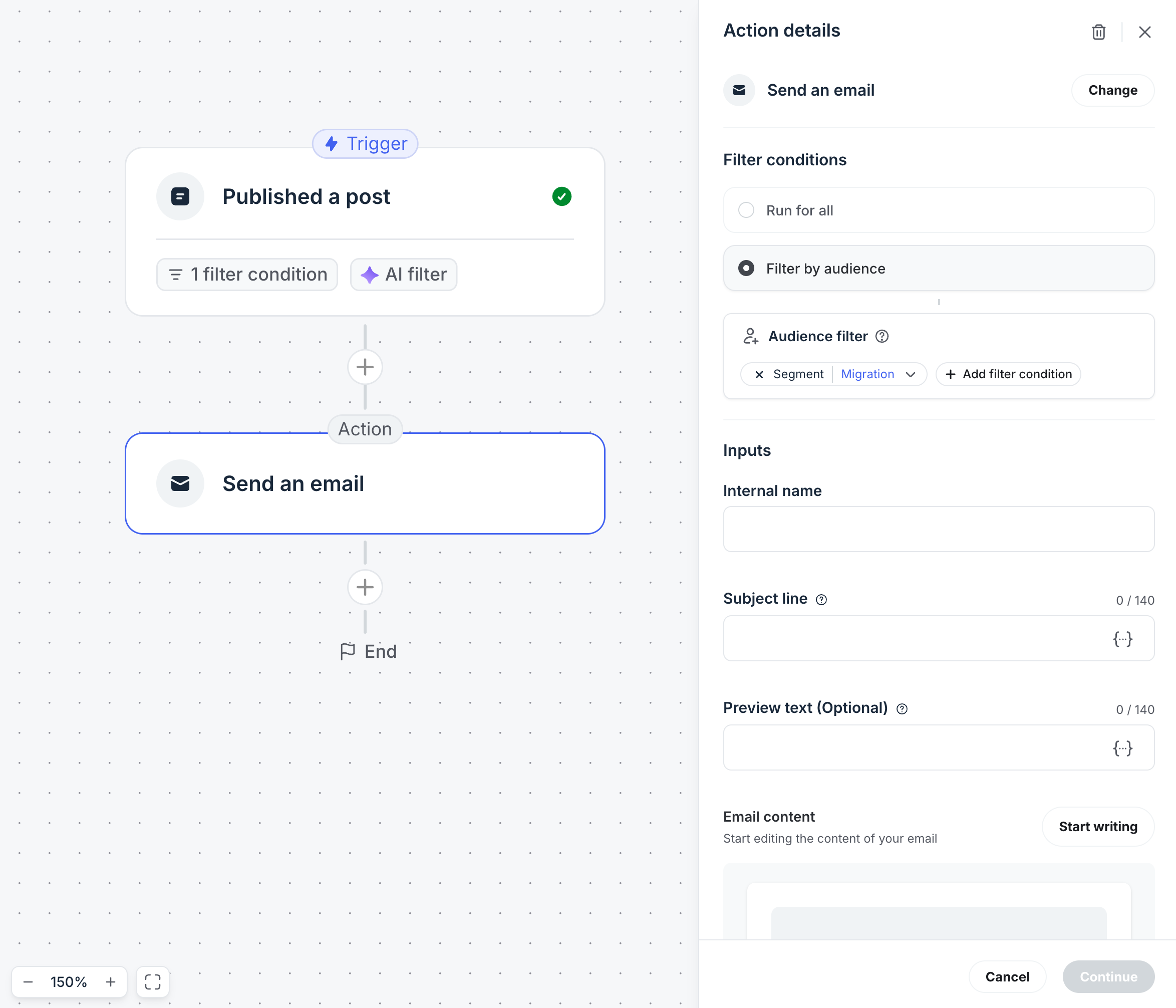Click the envelope icon in action card
Image resolution: width=1176 pixels, height=1008 pixels.
click(180, 483)
